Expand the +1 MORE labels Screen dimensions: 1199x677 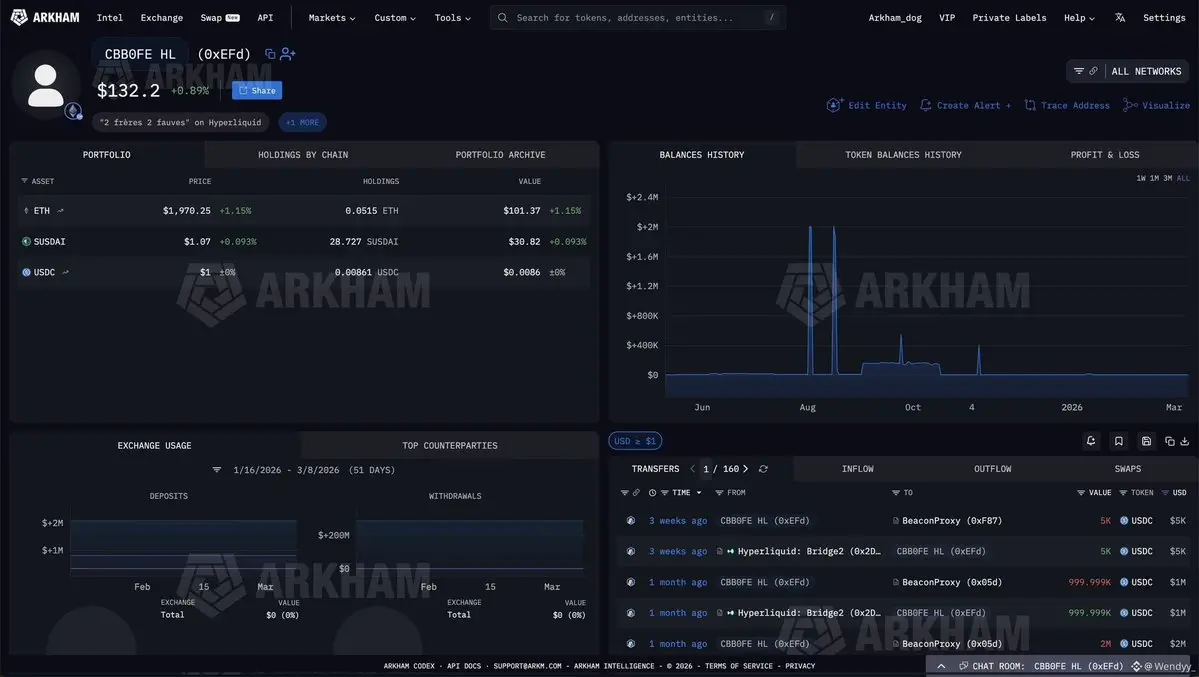point(302,122)
